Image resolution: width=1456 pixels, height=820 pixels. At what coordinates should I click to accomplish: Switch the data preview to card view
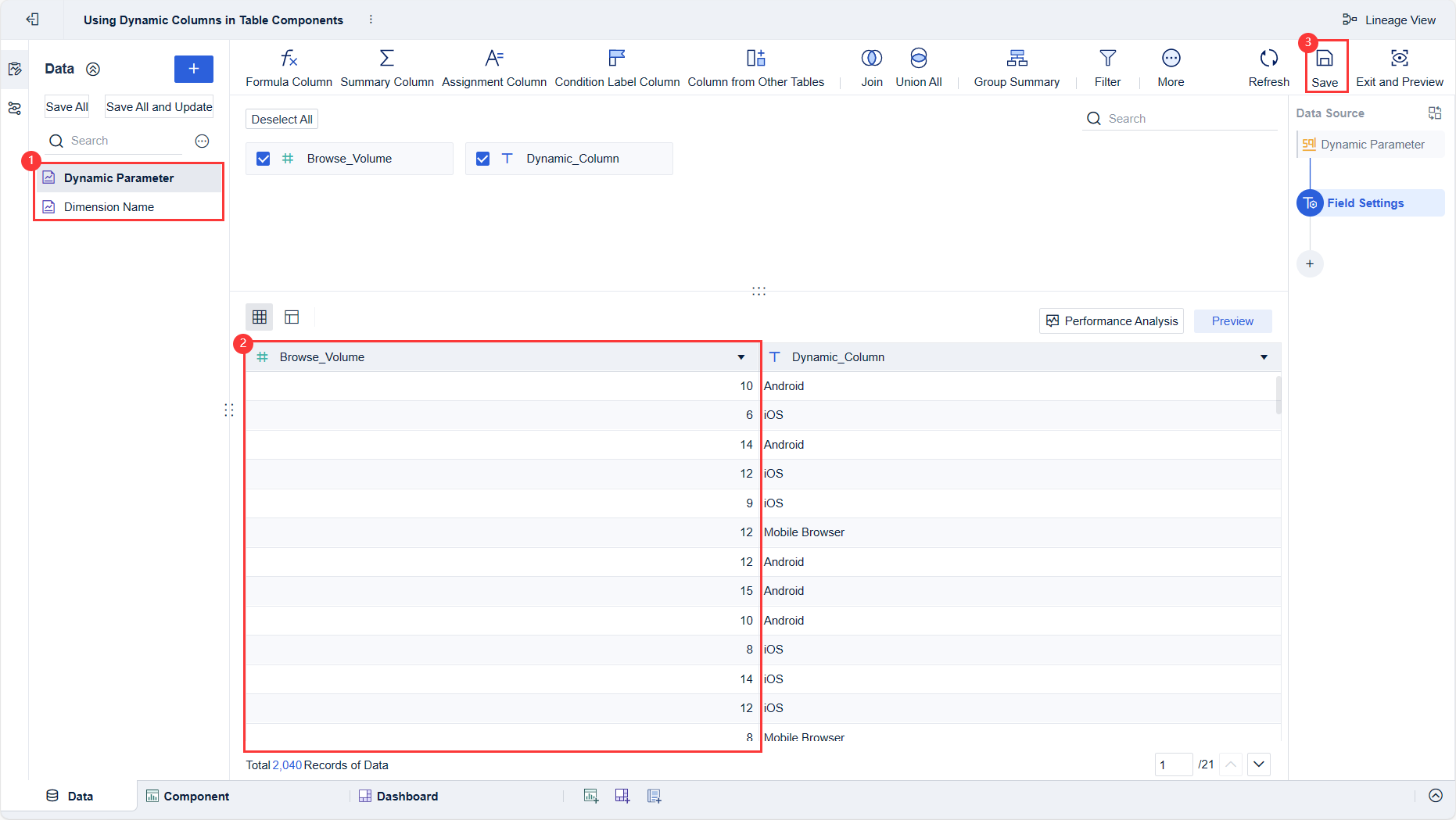tap(292, 317)
